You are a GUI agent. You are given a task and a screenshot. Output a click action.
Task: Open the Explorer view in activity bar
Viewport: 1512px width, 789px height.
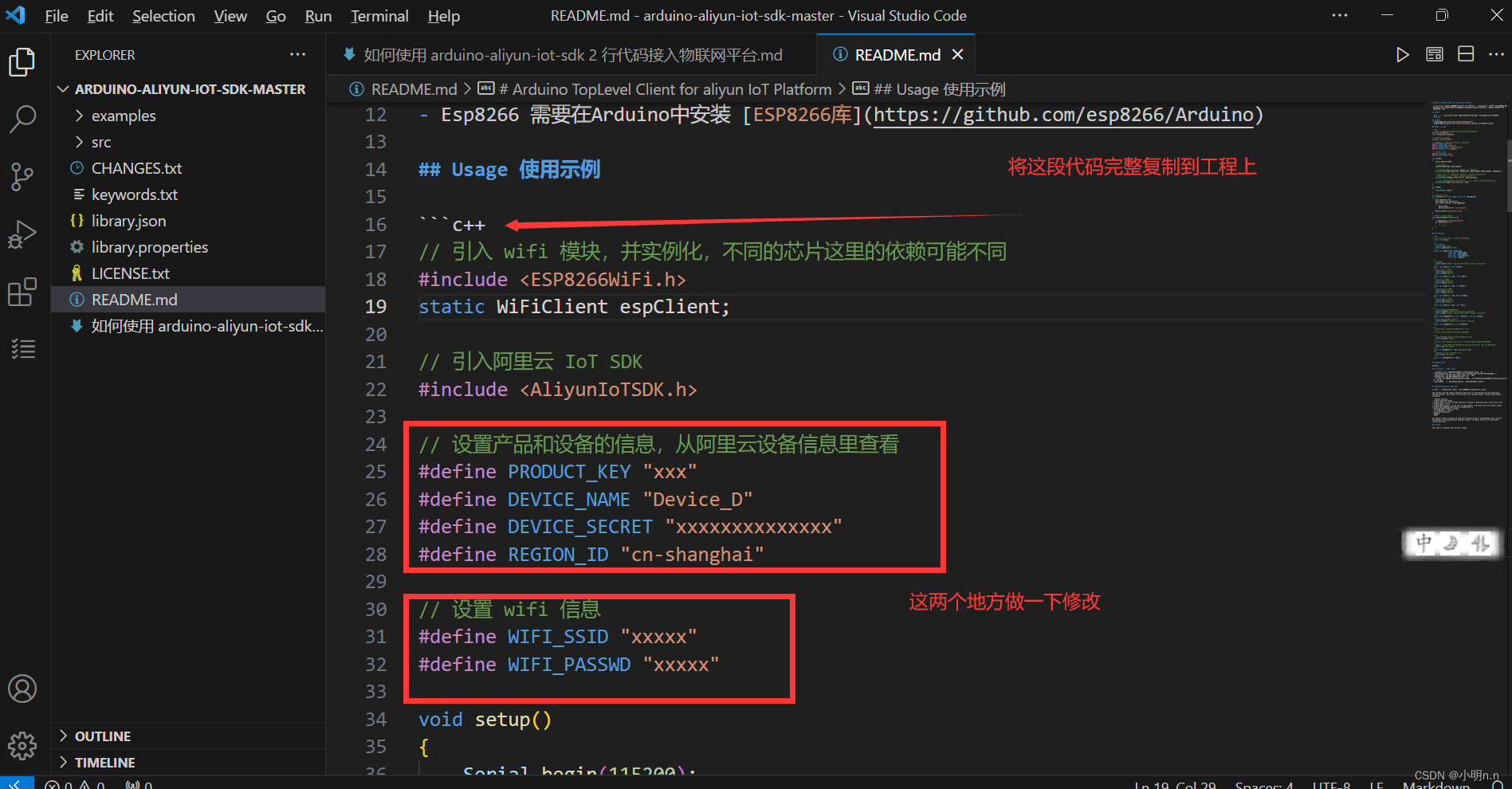click(x=22, y=62)
